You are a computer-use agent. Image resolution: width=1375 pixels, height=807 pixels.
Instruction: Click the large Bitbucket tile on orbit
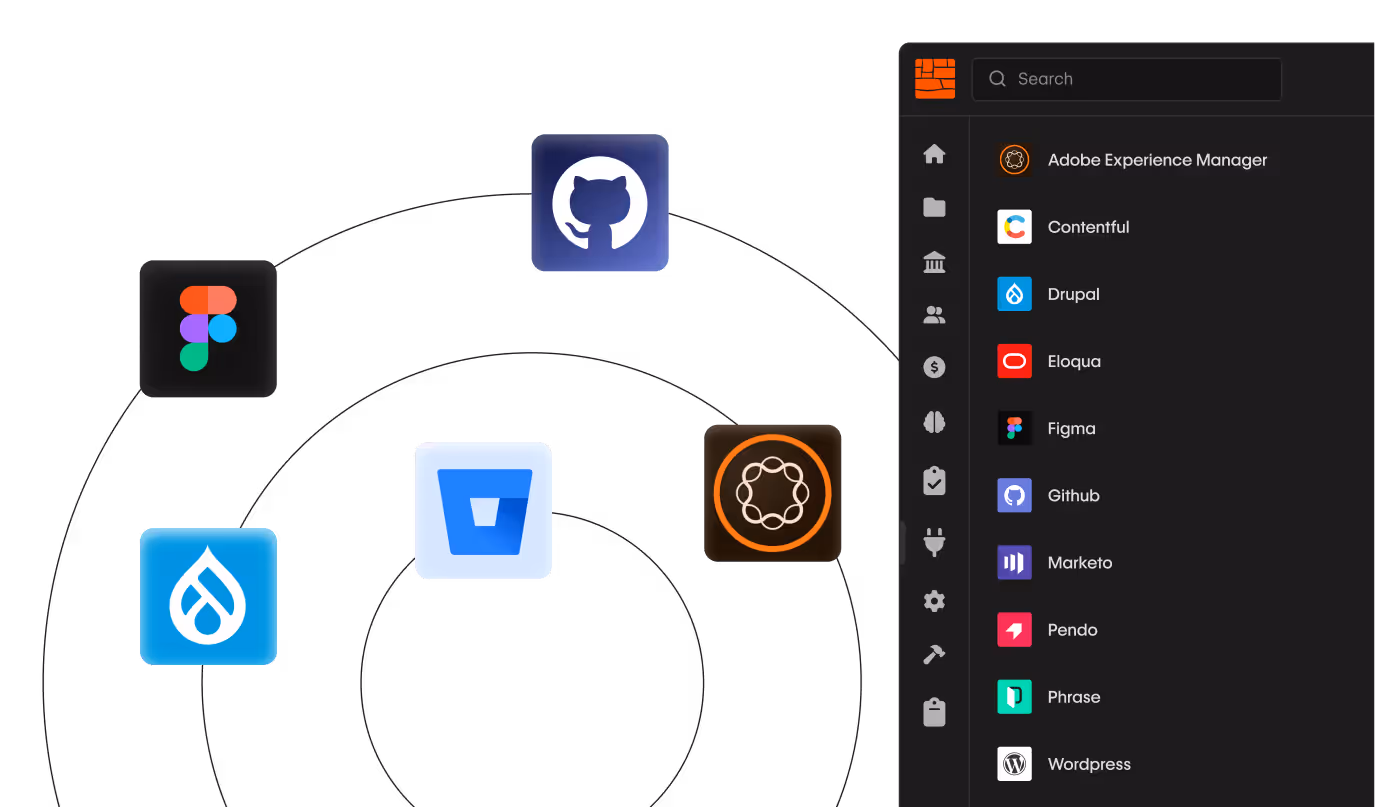tap(484, 511)
